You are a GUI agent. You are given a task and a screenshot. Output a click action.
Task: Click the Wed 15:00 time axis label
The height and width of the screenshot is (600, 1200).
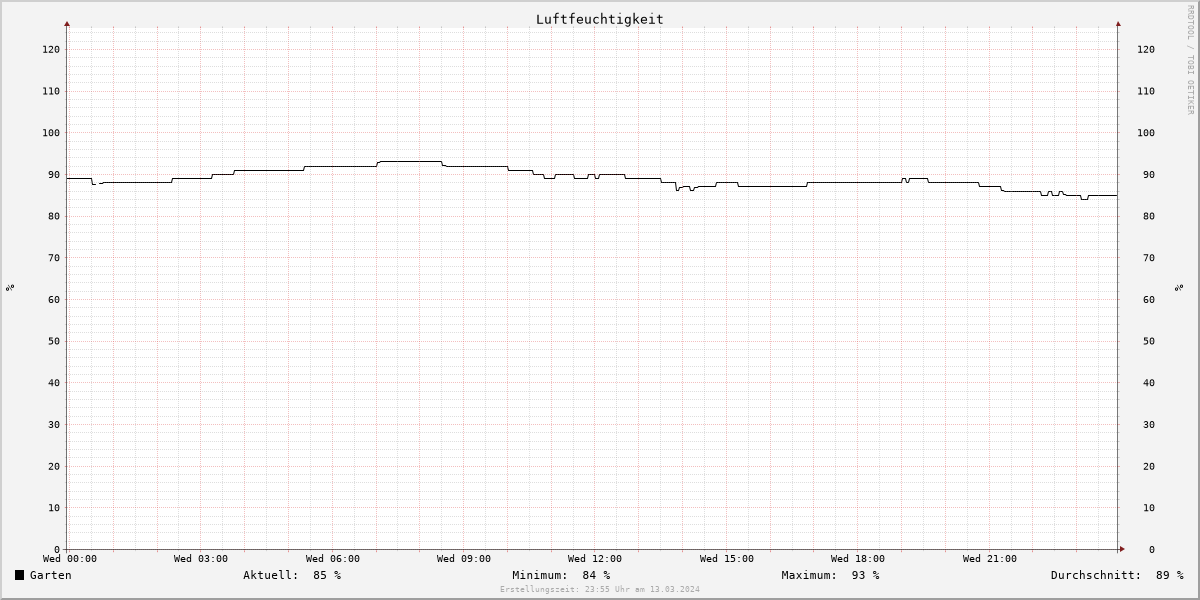tap(726, 559)
